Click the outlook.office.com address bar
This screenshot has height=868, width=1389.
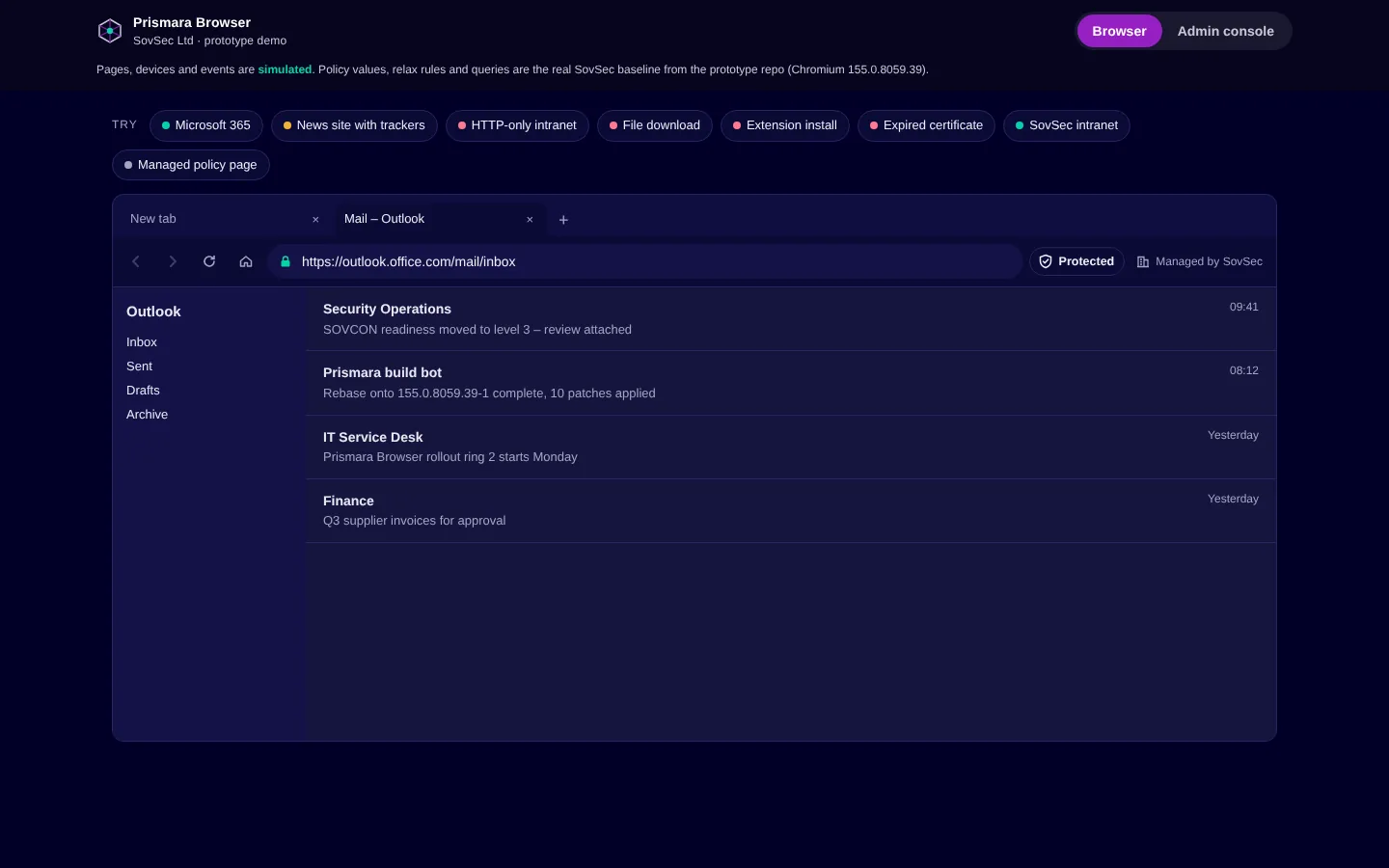(x=645, y=261)
